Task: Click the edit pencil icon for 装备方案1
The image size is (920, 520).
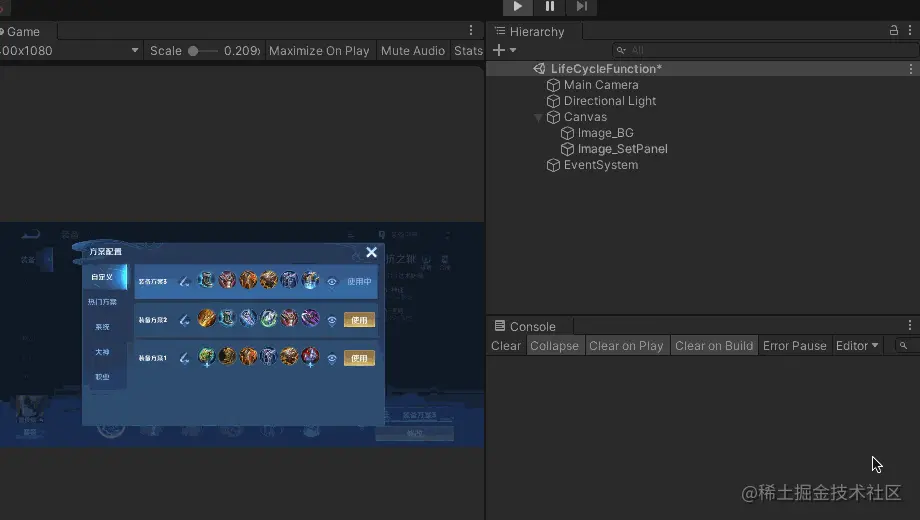Action: 184,358
